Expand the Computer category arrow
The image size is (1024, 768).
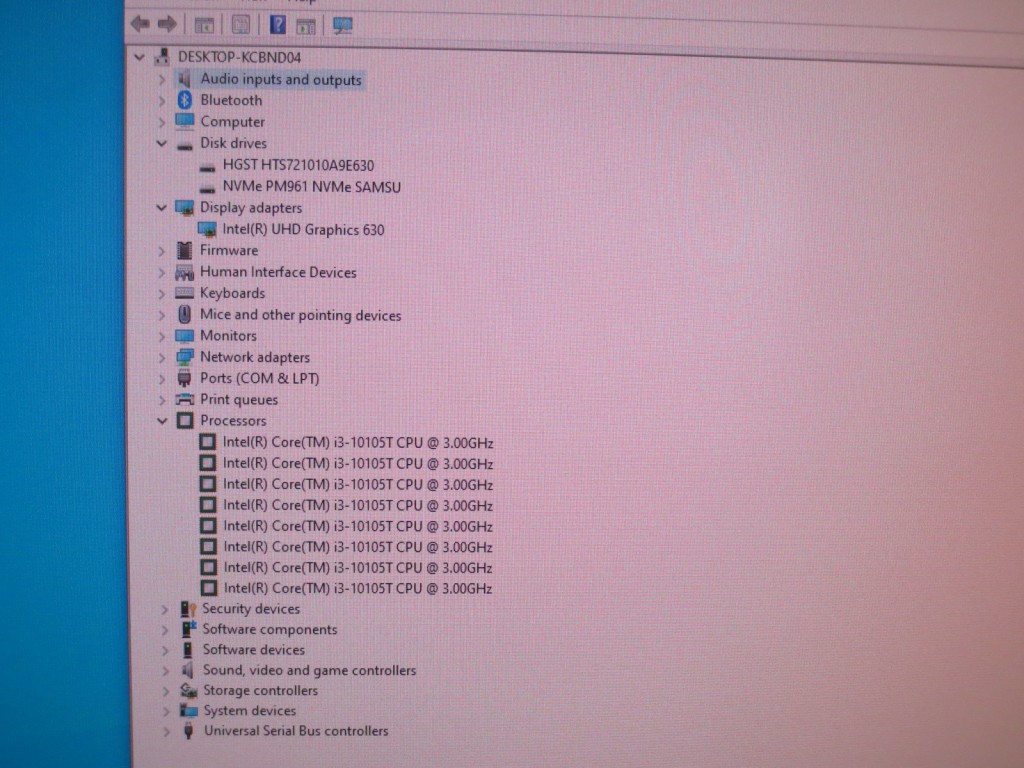pyautogui.click(x=162, y=122)
